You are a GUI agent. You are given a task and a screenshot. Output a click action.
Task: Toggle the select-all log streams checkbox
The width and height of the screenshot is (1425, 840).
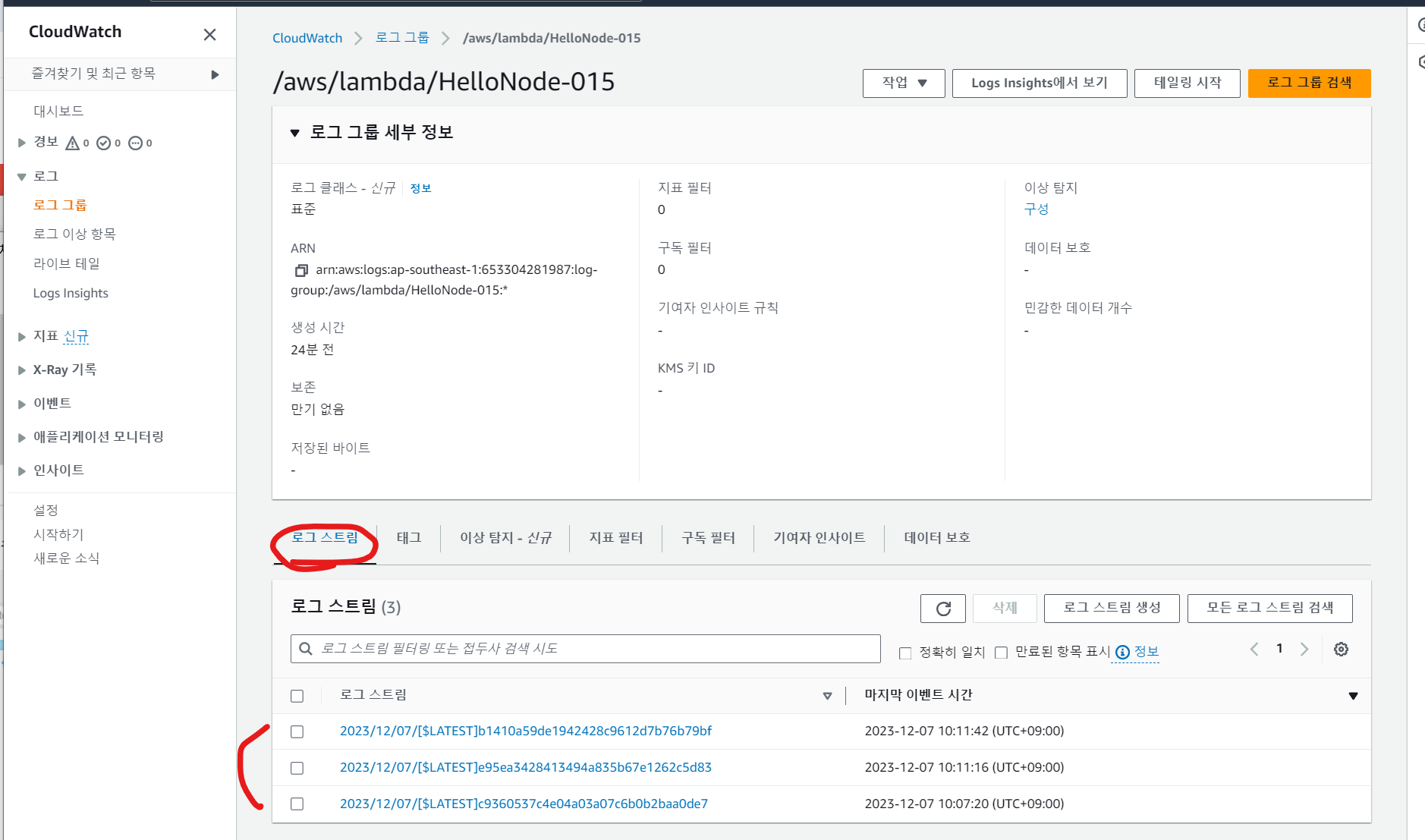[297, 696]
